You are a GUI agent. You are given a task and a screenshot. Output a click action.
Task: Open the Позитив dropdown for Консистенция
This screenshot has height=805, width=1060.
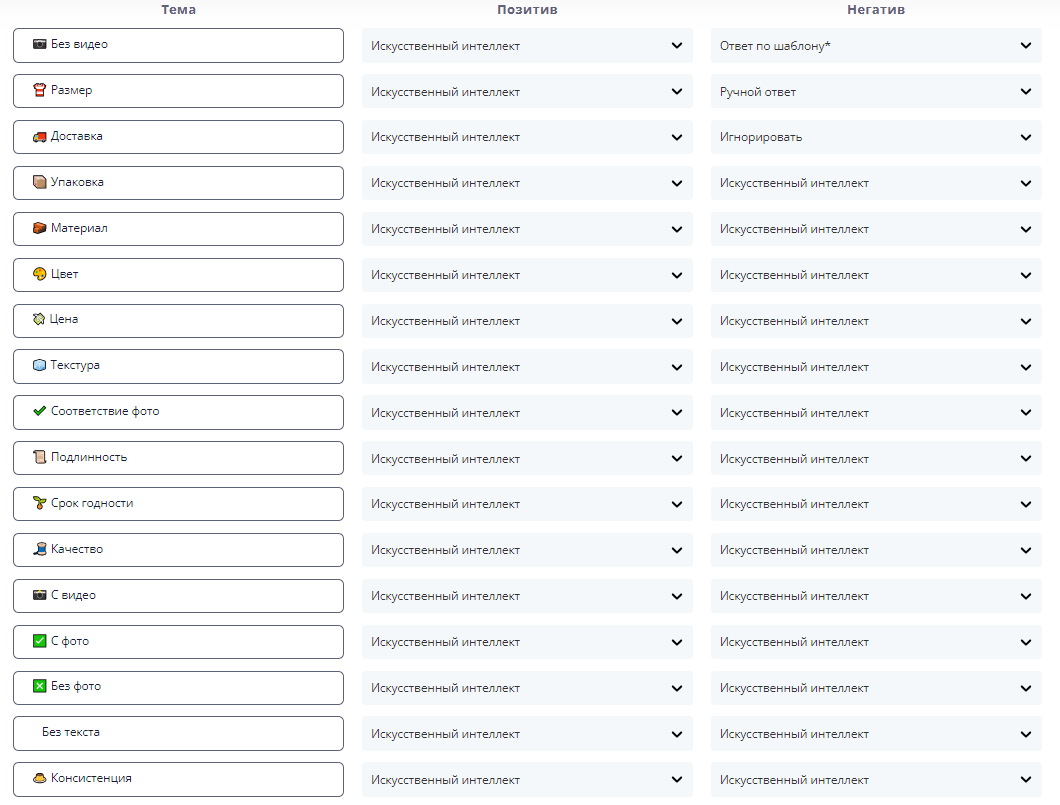(526, 780)
